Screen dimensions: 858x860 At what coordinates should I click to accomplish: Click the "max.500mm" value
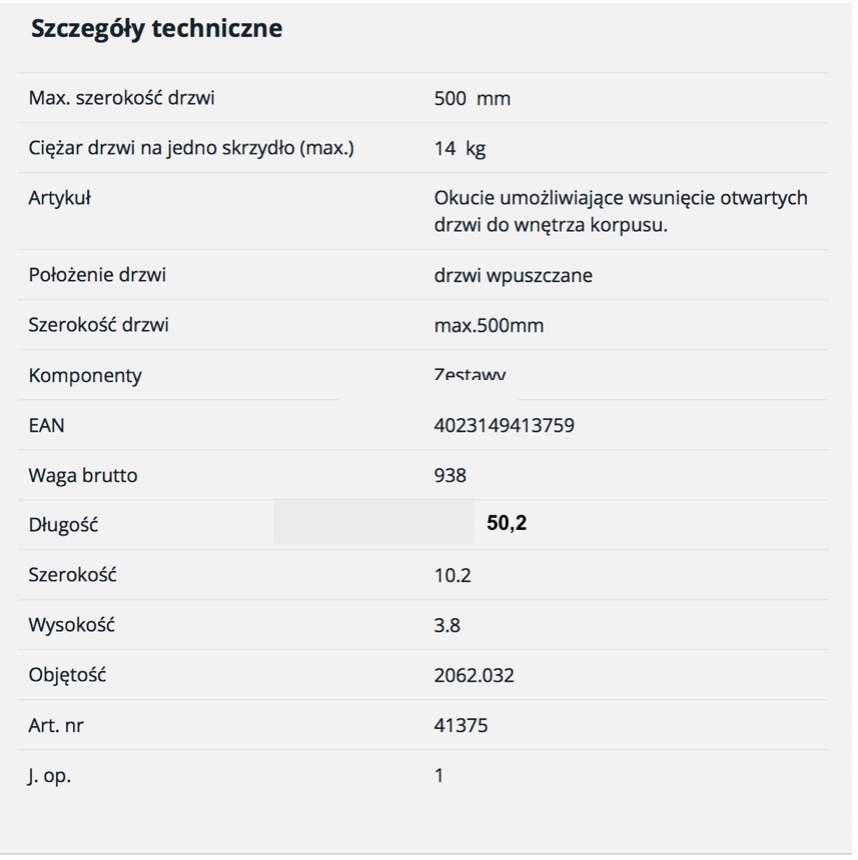[x=489, y=325]
